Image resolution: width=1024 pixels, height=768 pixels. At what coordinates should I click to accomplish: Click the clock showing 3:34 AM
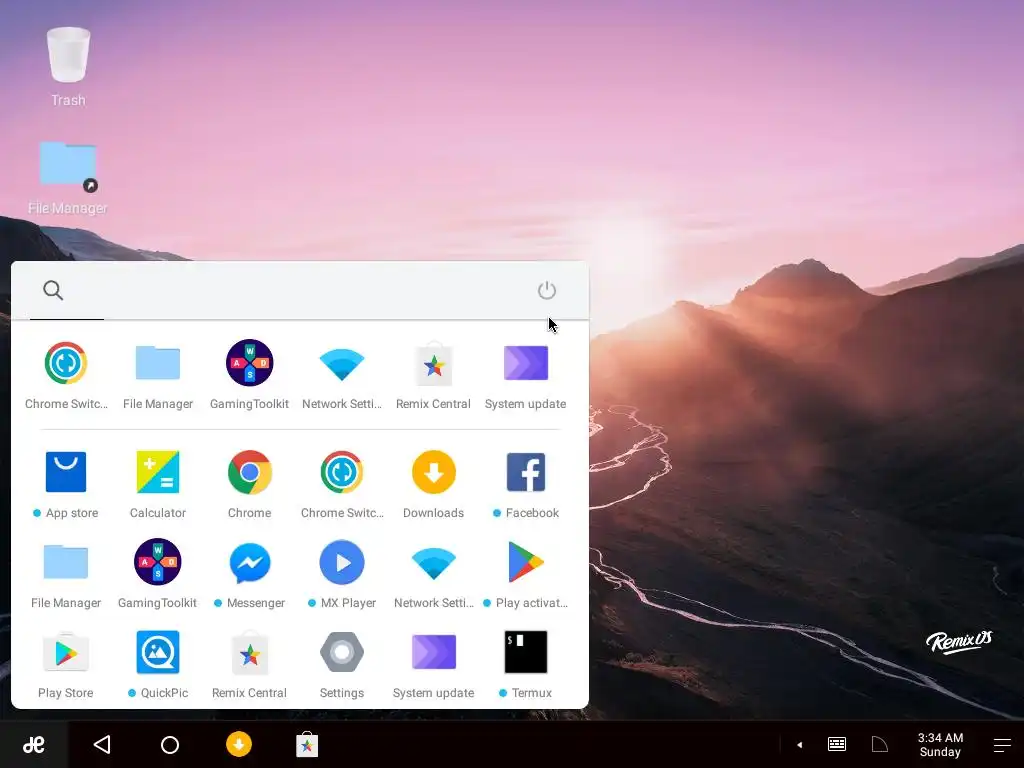[940, 744]
